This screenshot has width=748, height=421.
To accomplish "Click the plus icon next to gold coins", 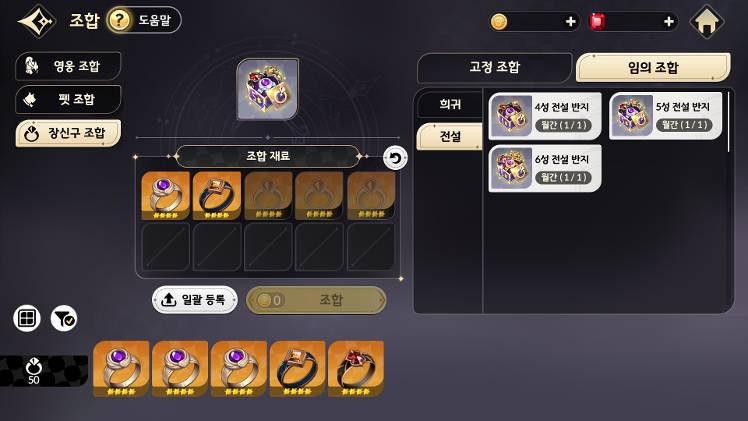I will 570,21.
